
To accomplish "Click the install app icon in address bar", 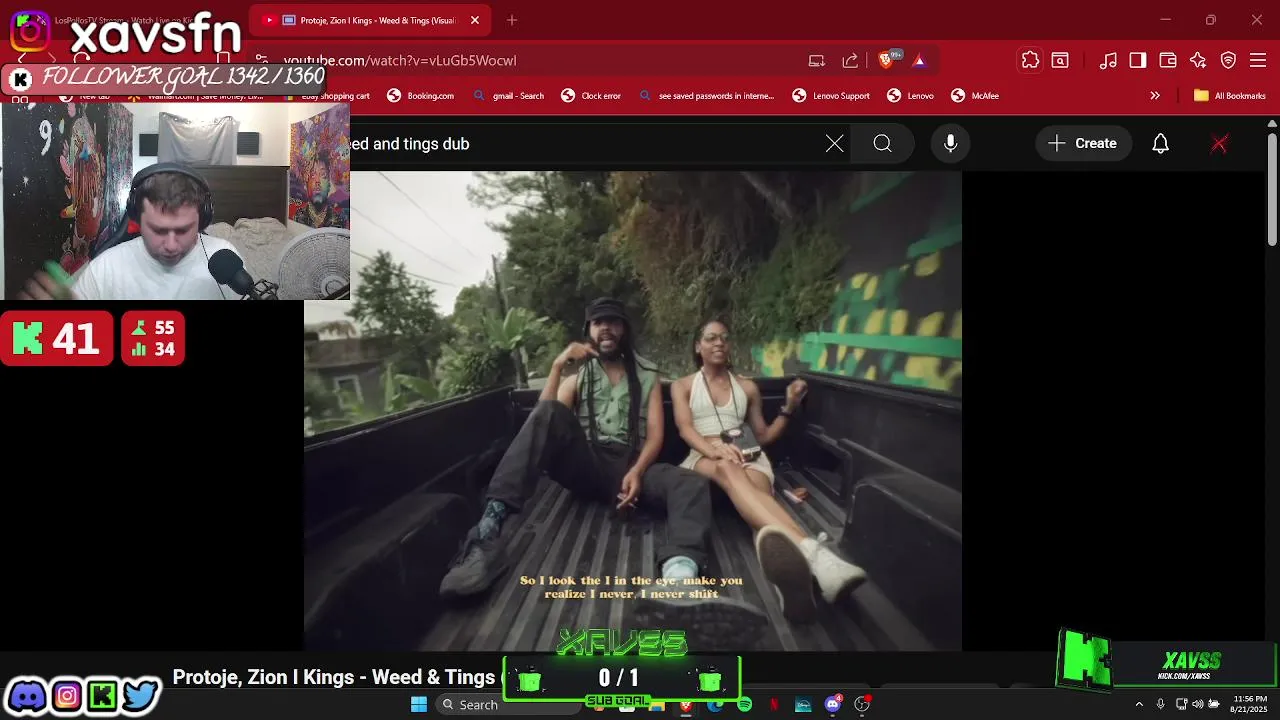I will (x=817, y=61).
